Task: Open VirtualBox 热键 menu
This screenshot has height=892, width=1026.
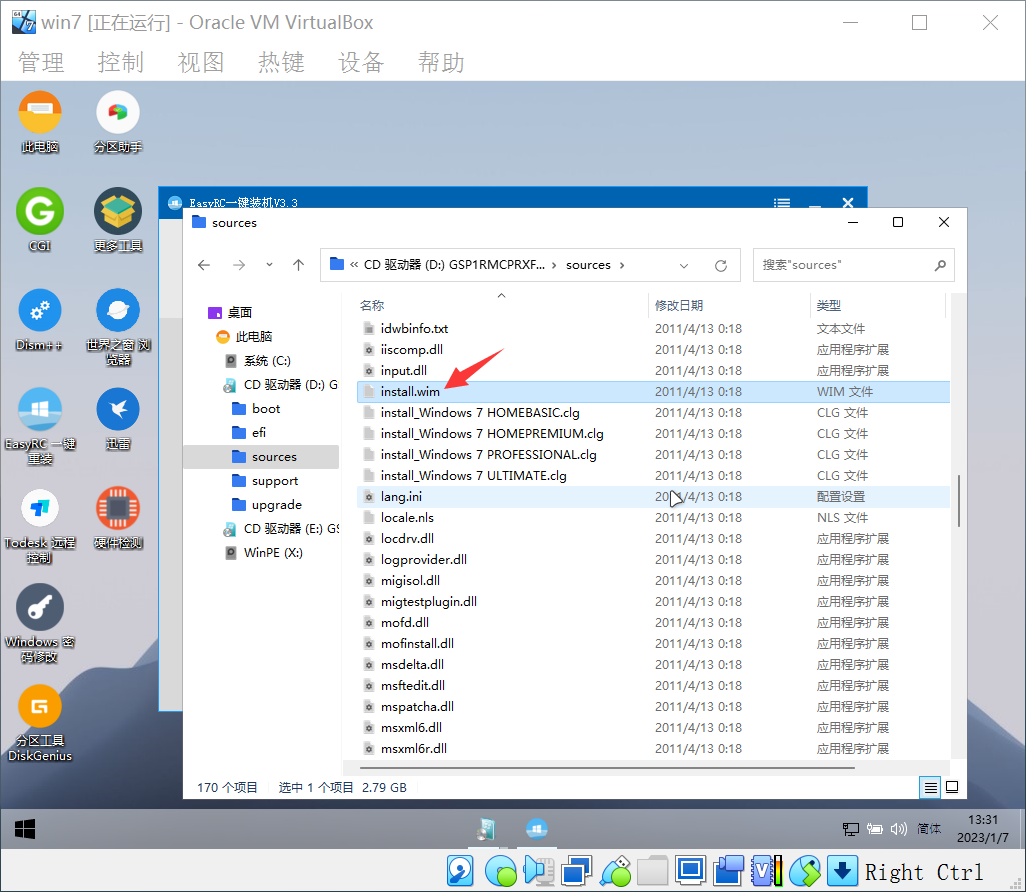Action: coord(281,62)
